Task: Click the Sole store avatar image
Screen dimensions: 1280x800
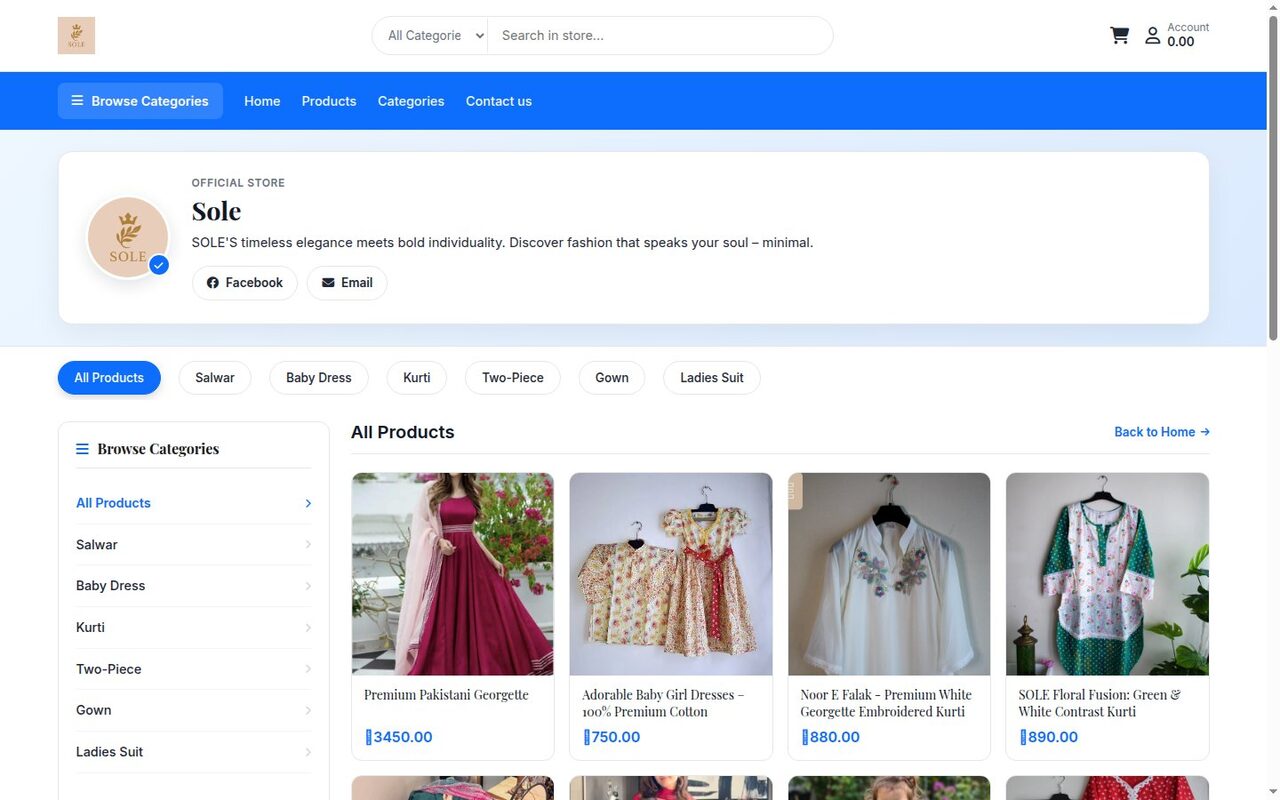Action: [128, 238]
